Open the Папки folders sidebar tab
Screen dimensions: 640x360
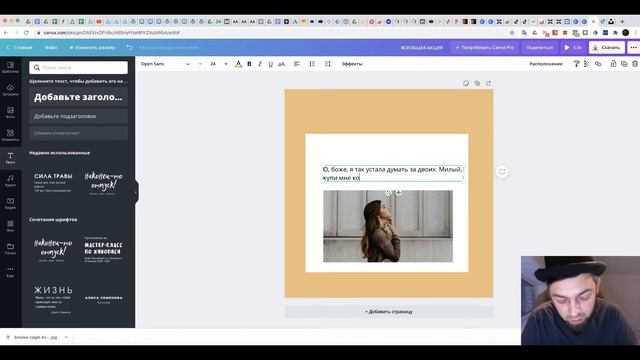[11, 249]
